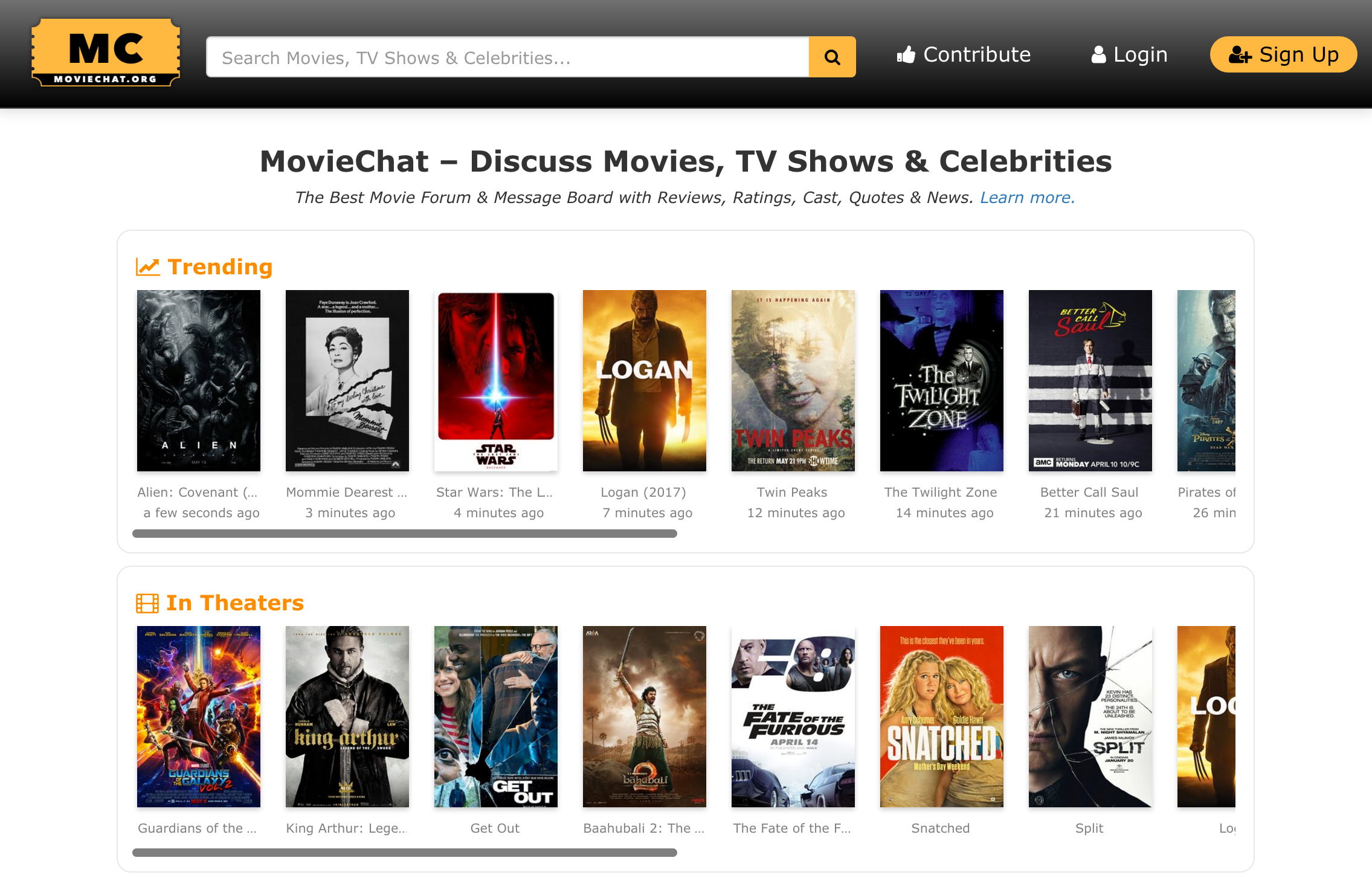Viewport: 1372px width, 878px height.
Task: Open the Alien: Covenant poster
Action: [x=199, y=381]
